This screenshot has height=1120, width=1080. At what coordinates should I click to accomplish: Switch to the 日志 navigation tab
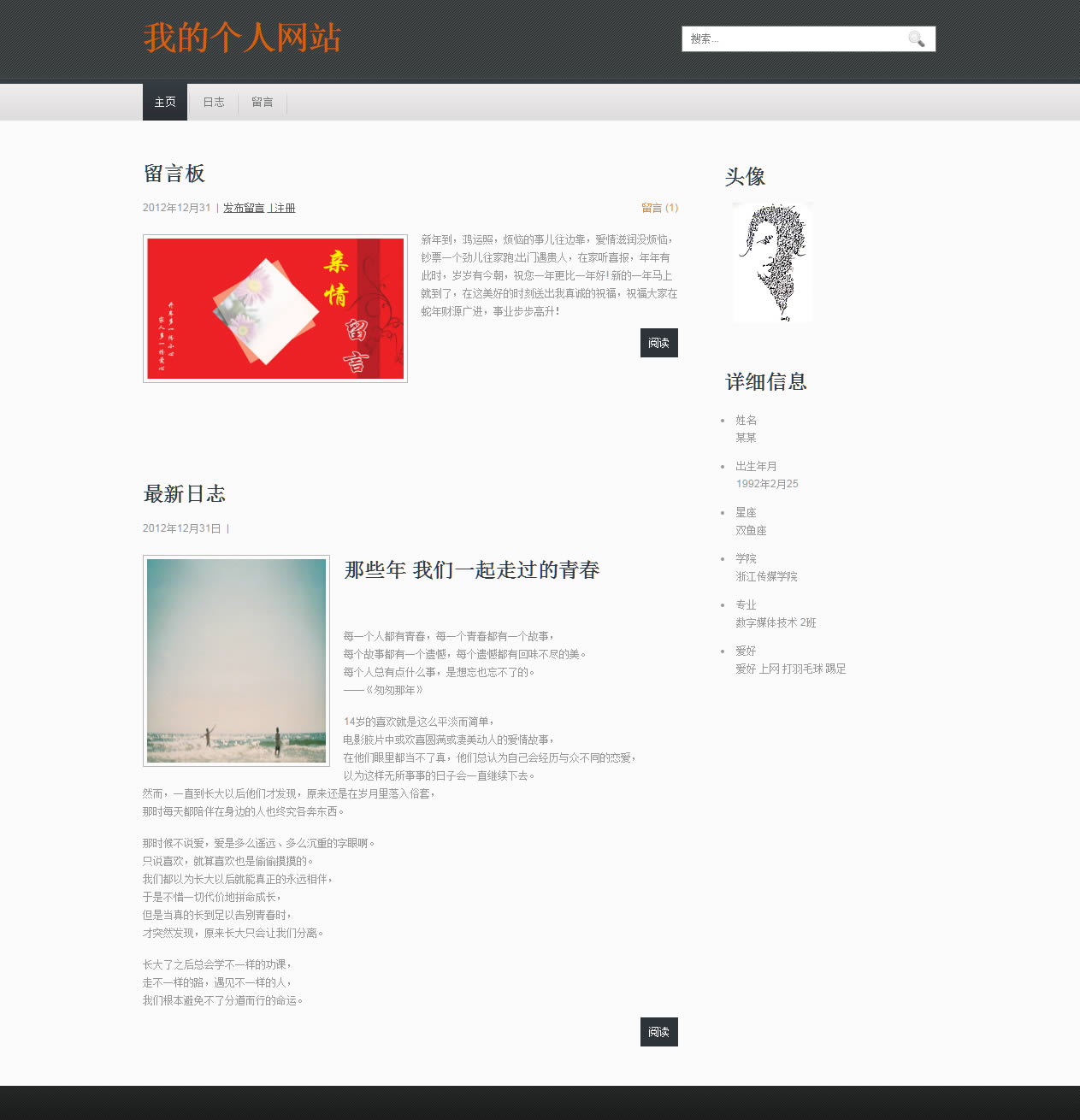(x=214, y=103)
